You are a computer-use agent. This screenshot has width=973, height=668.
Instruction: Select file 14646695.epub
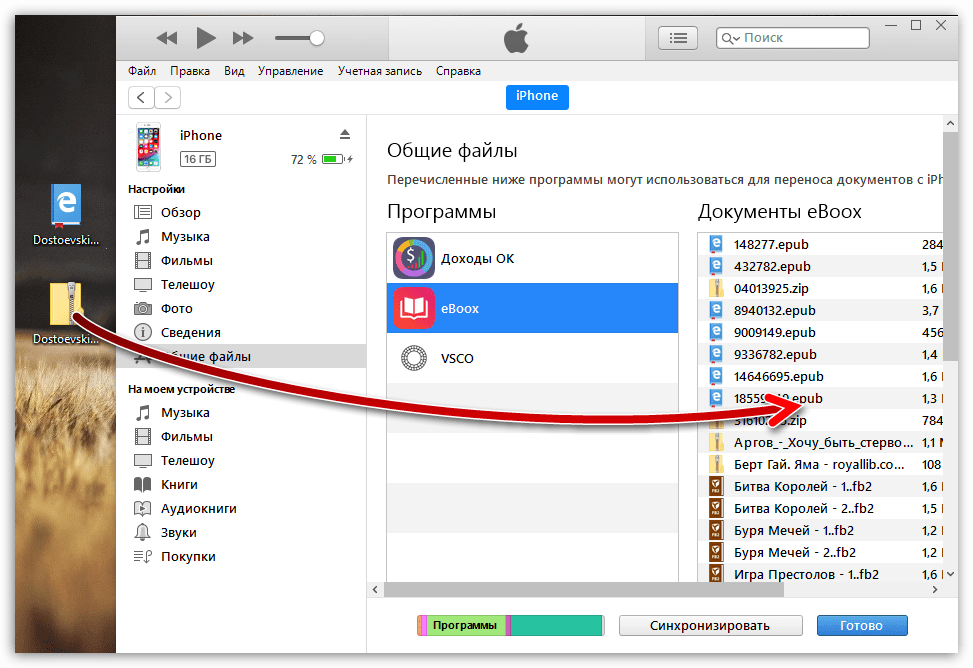tap(820, 377)
